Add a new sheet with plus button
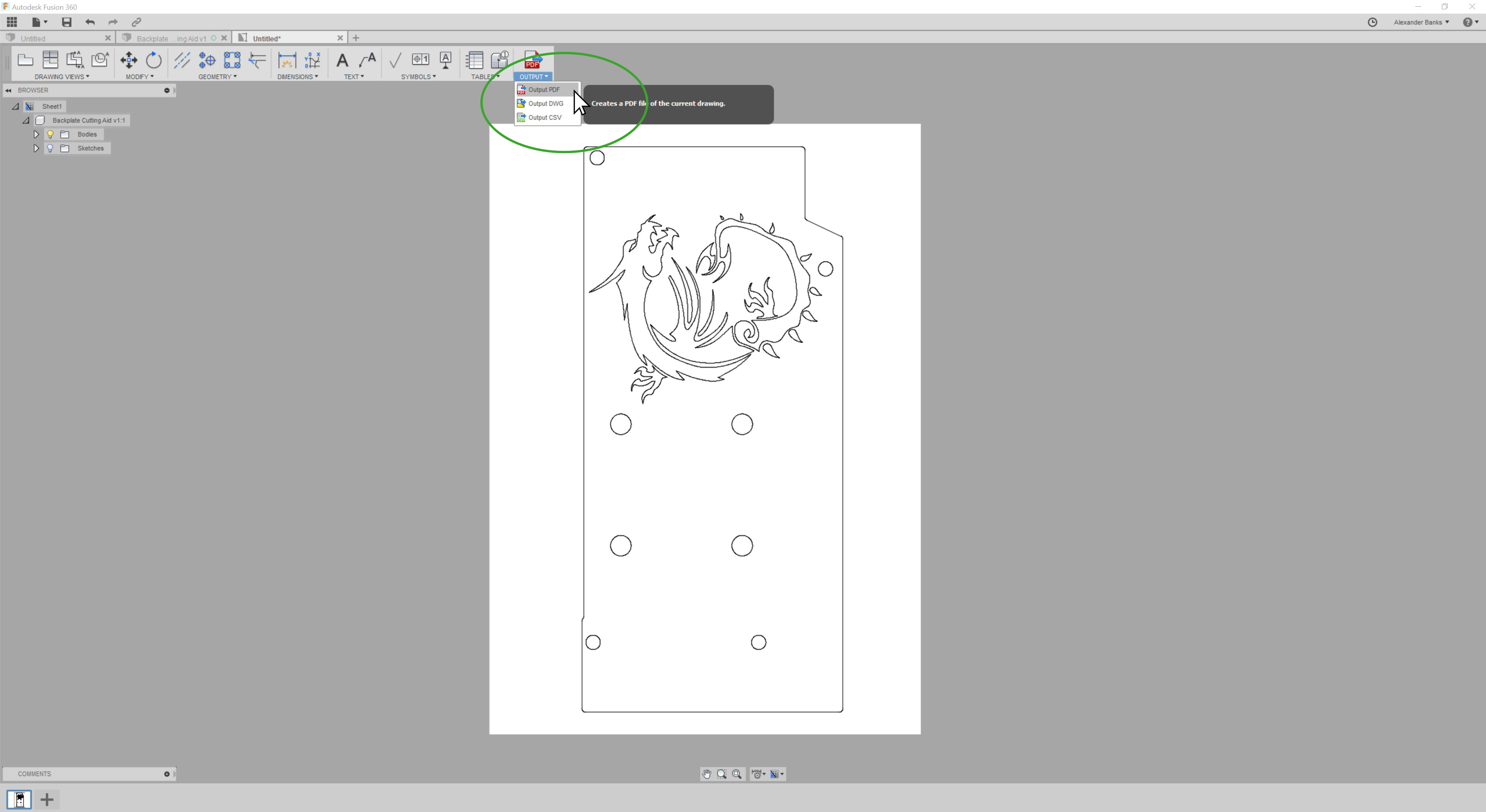Screen dimensions: 1486x812 coord(47,799)
